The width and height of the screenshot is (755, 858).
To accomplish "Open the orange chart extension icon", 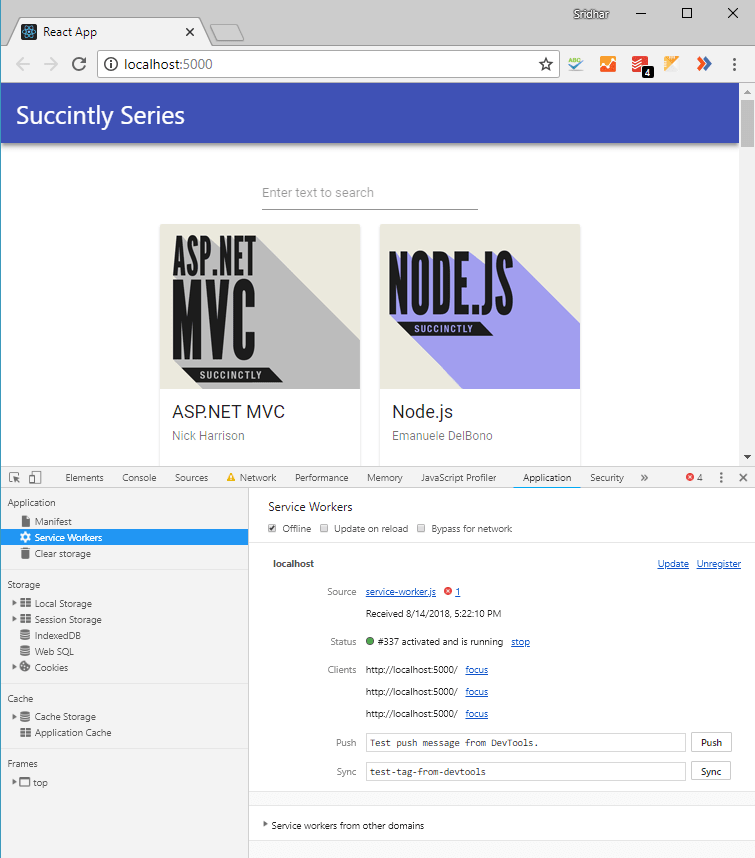I will coord(608,64).
